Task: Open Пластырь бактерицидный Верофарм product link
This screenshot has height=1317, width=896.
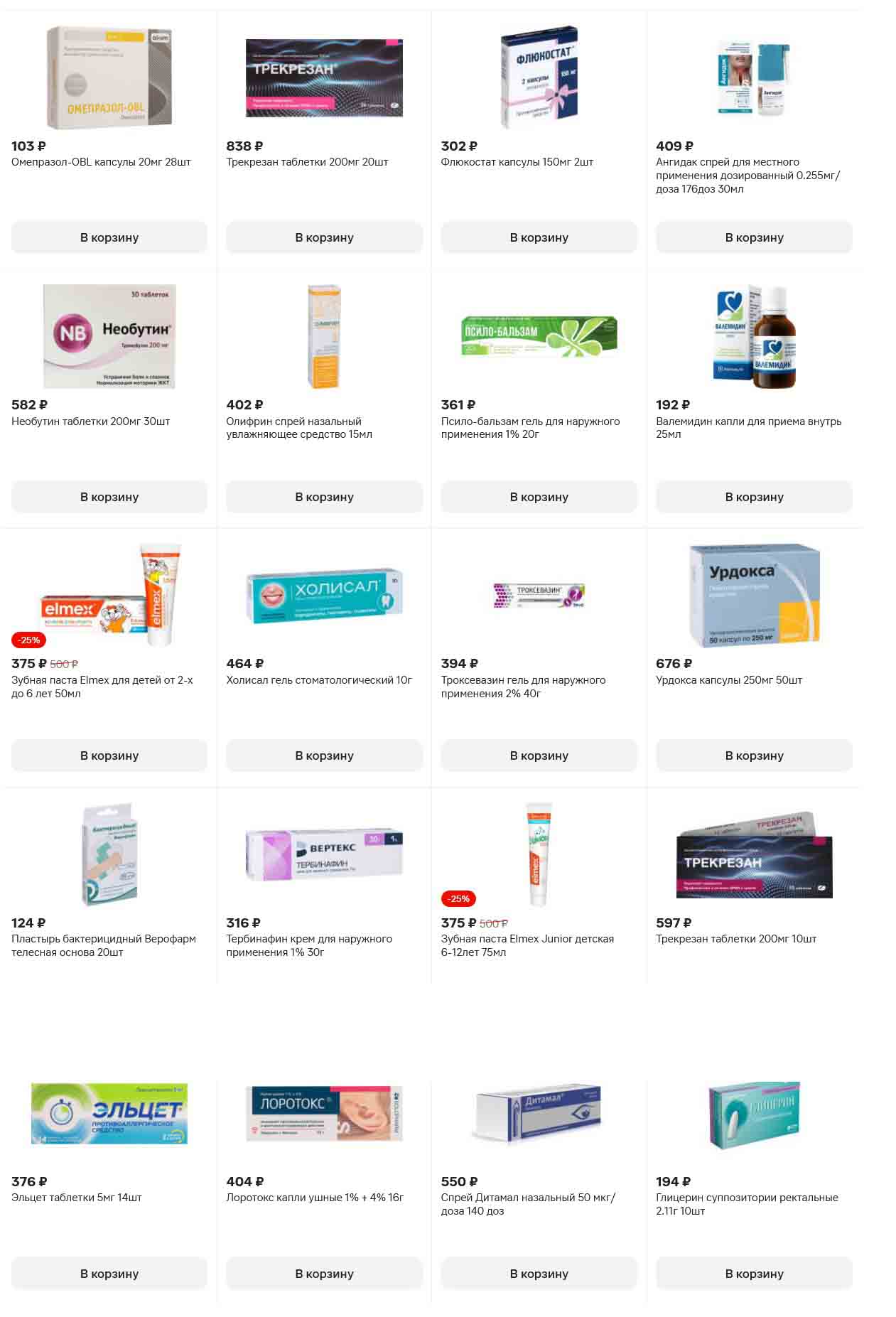Action: tap(104, 945)
